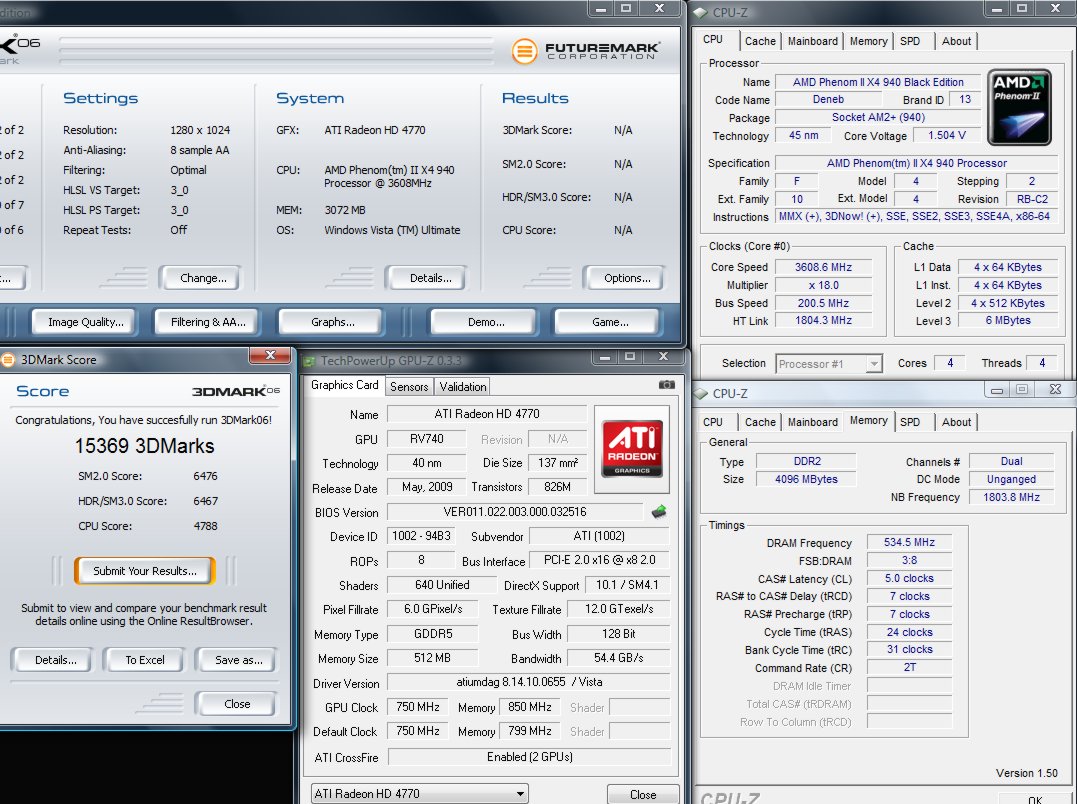This screenshot has width=1077, height=804.
Task: Click the Driver Version 'atiumdag 8.14.10.0655 / Vista' field
Action: coord(529,682)
